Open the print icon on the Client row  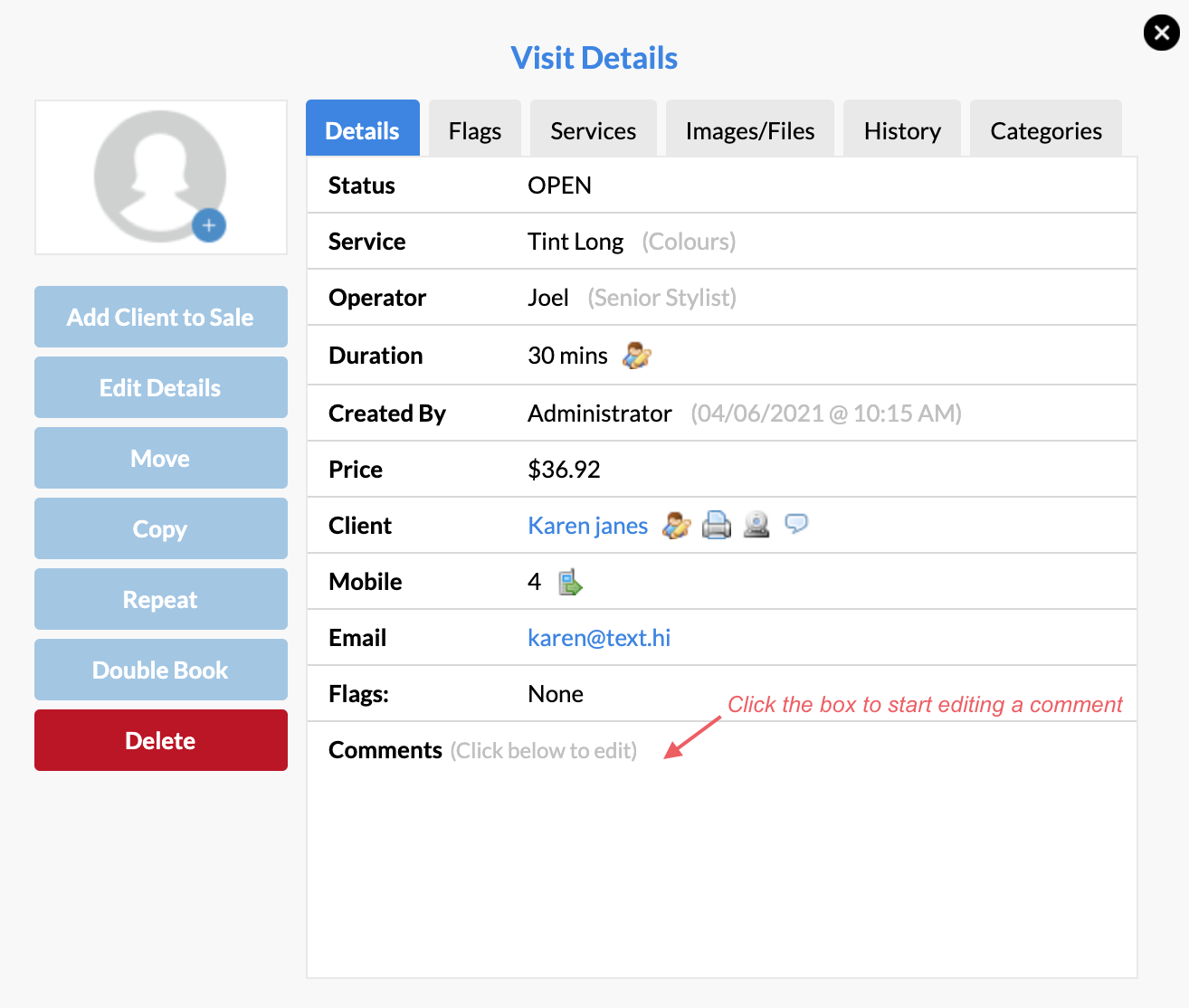pos(716,525)
